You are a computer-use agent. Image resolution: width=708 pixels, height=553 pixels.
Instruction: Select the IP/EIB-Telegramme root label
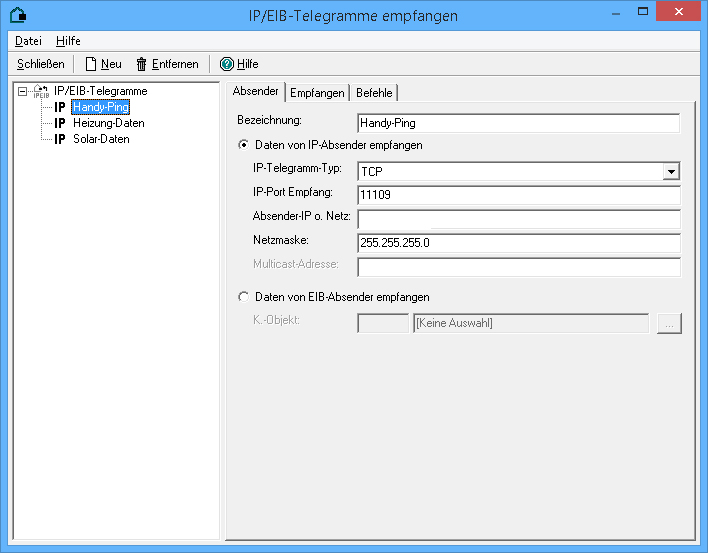click(x=101, y=91)
